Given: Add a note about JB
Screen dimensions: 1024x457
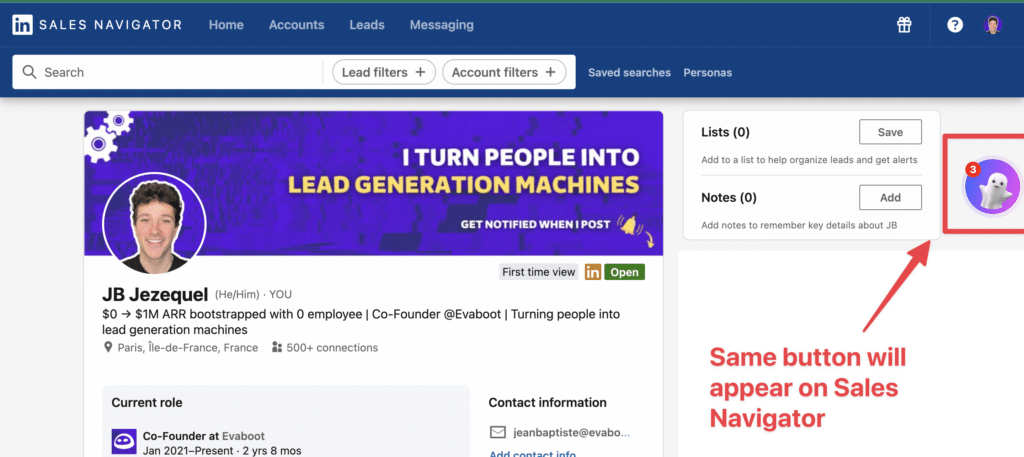Looking at the screenshot, I should tap(890, 197).
